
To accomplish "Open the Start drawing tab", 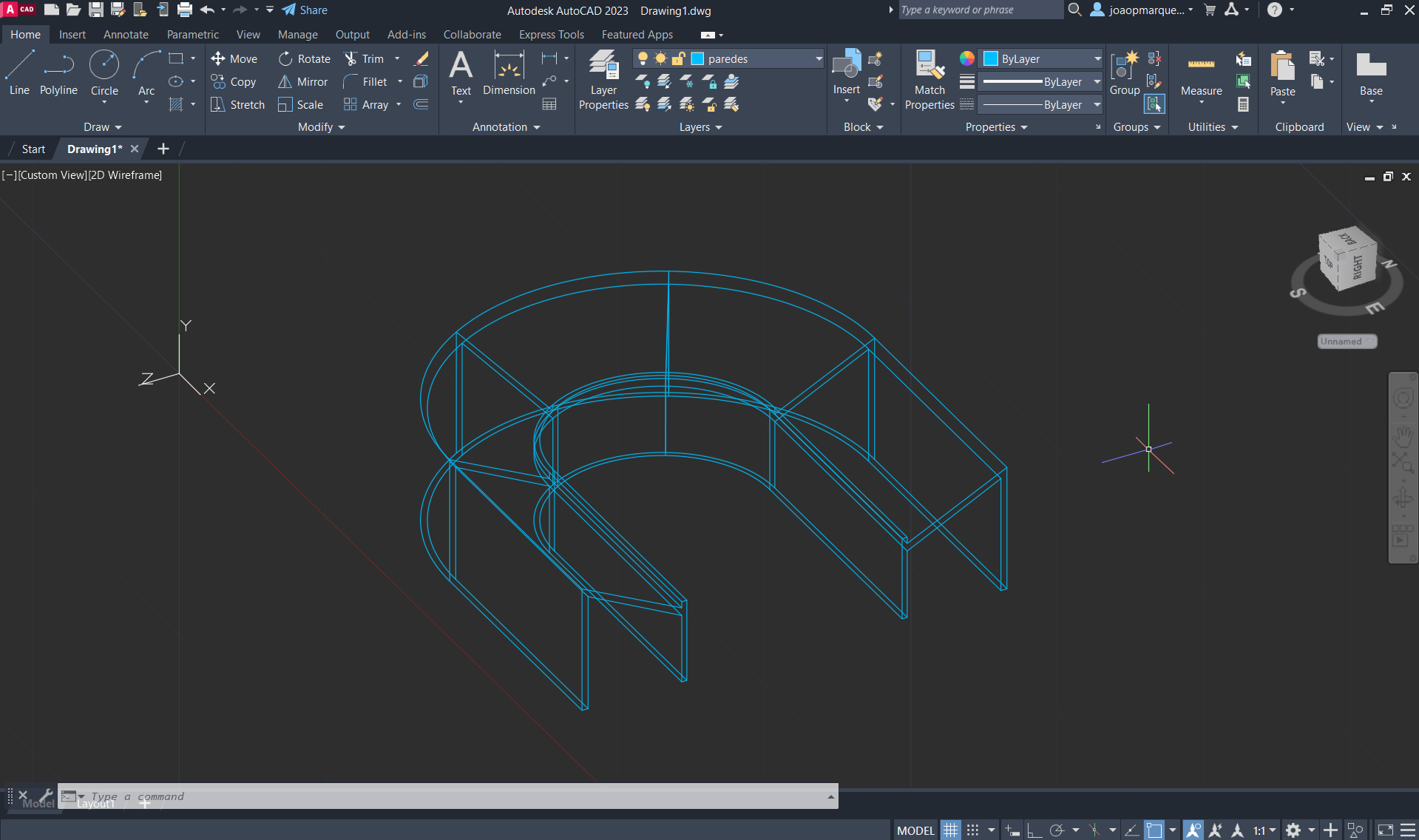I will [x=33, y=149].
